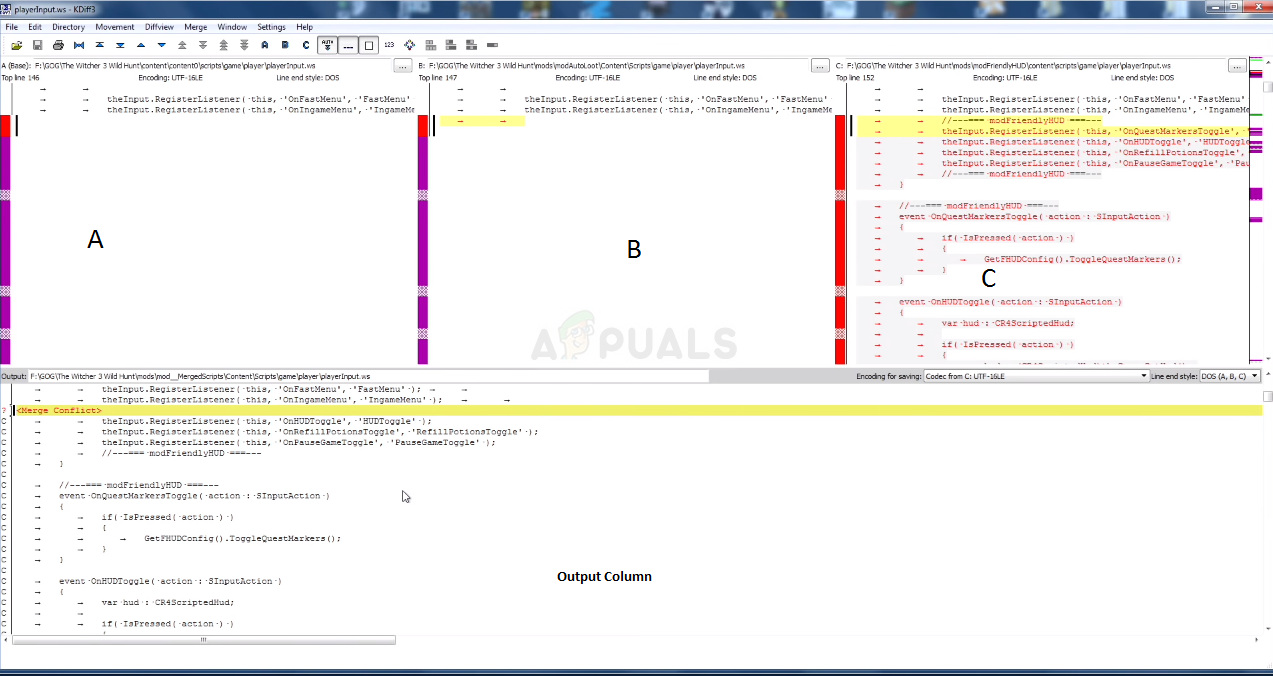
Task: Click 'Top line 152' label in pane C
Action: tap(855, 77)
